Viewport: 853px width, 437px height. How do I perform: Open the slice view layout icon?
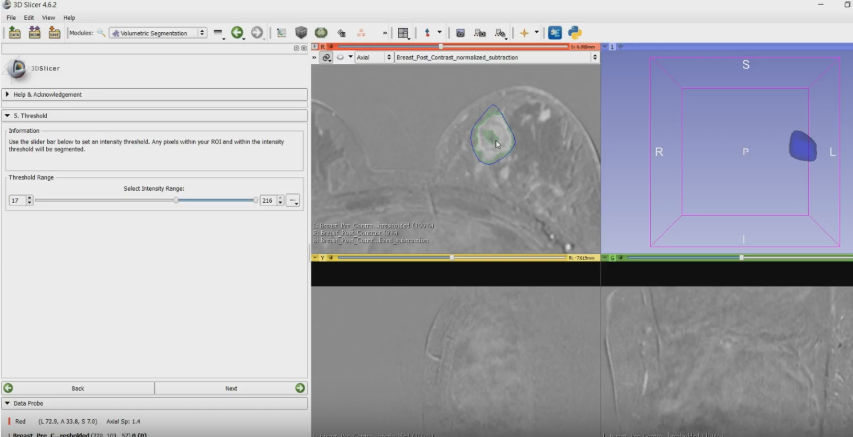click(x=403, y=33)
